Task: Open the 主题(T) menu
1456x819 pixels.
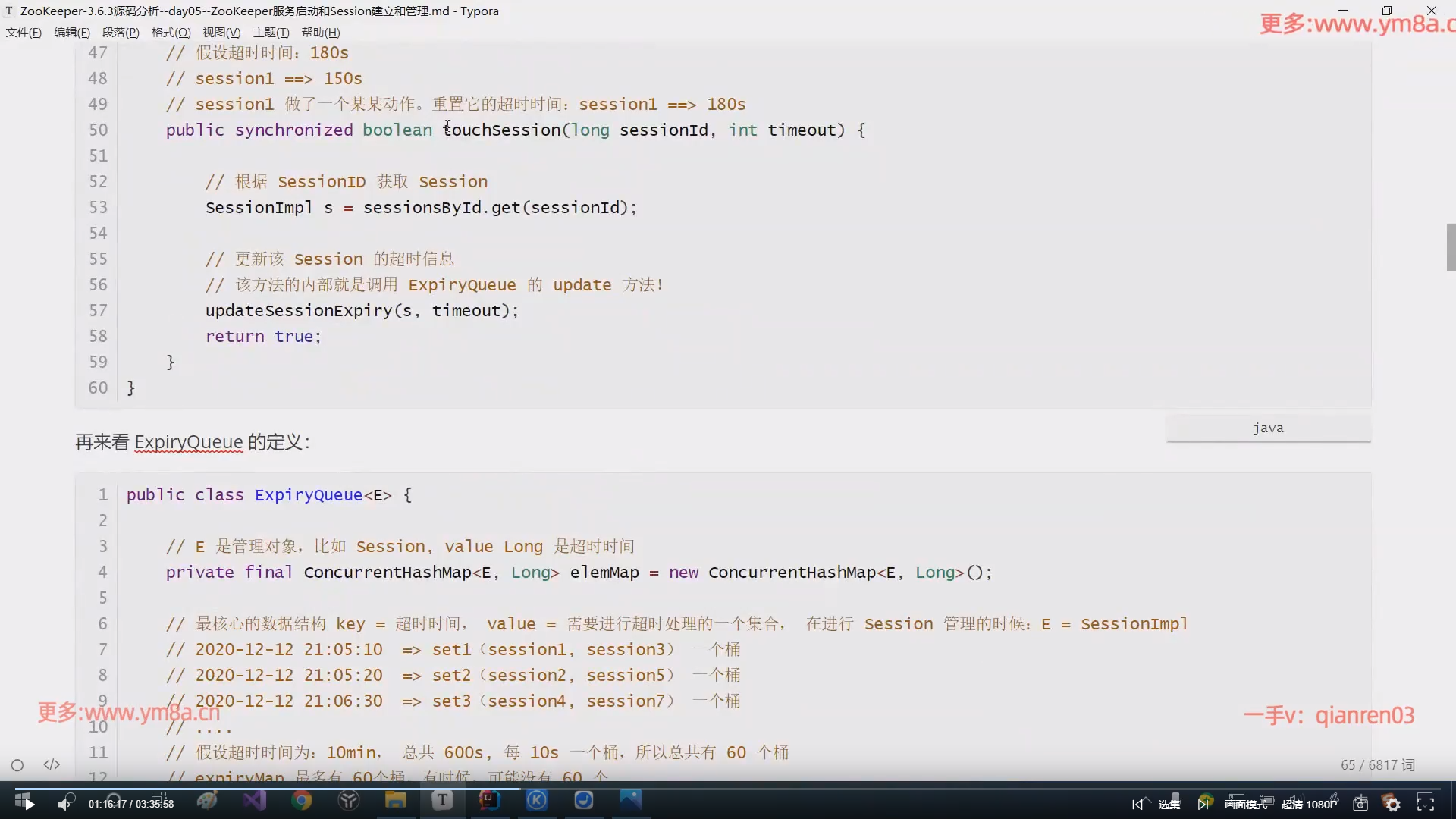Action: coord(271,33)
